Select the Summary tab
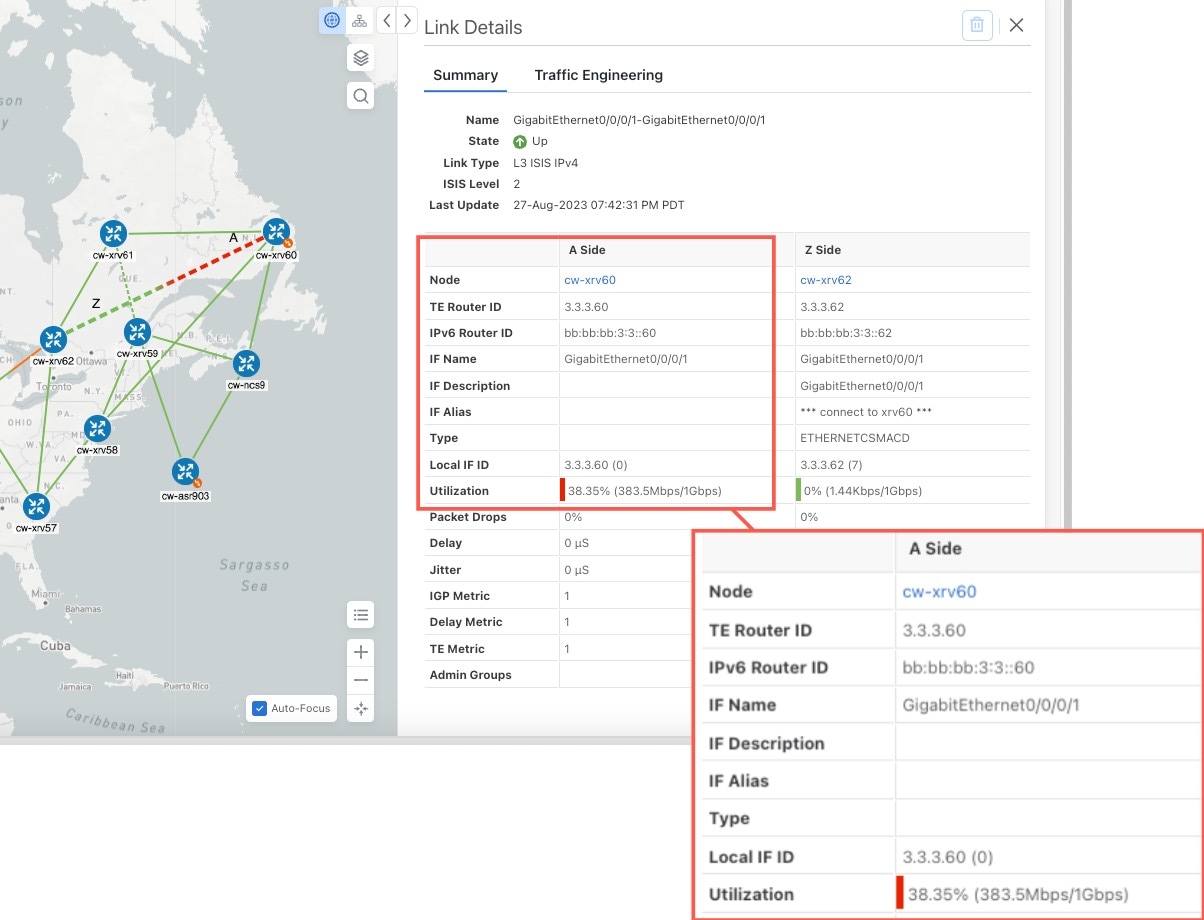The height and width of the screenshot is (920, 1204). 465,75
